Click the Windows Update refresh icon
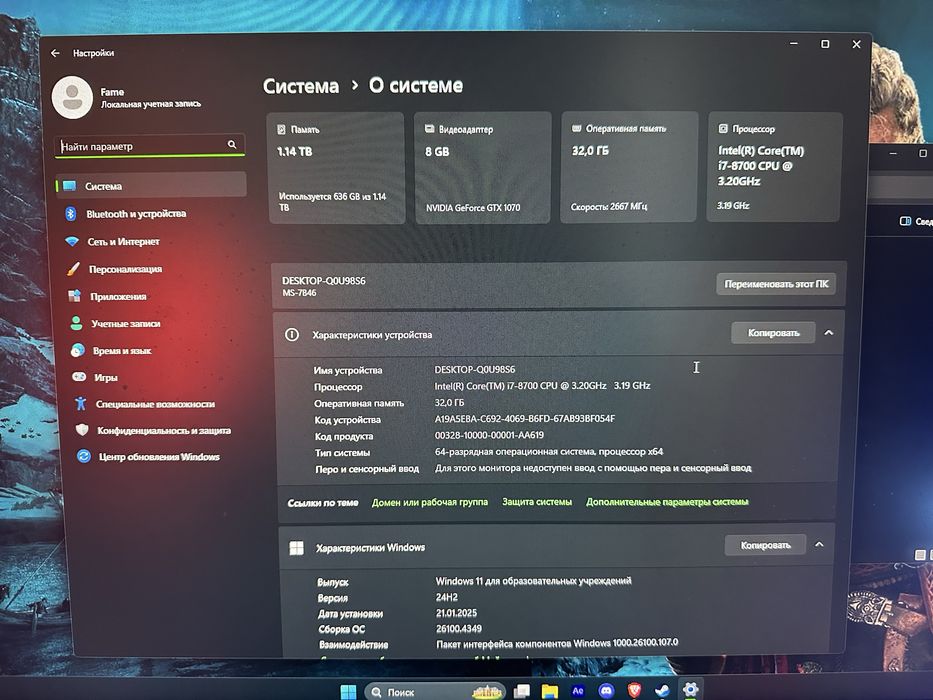Screen dimensions: 933x700 pyautogui.click(x=84, y=457)
